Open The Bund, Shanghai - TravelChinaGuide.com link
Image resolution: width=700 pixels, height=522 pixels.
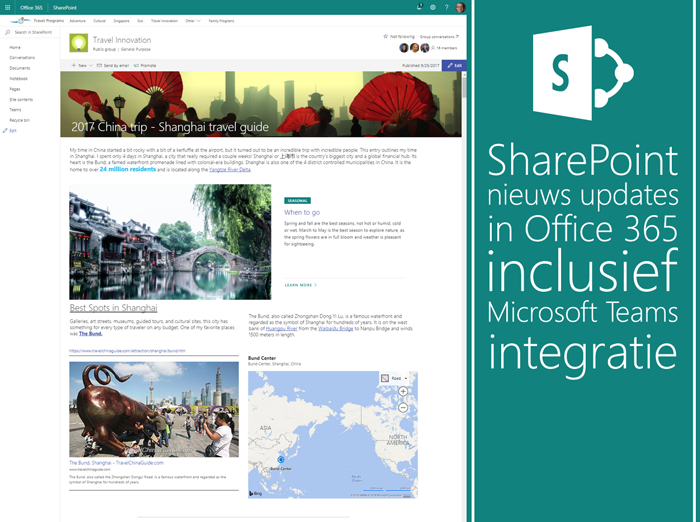[116, 463]
